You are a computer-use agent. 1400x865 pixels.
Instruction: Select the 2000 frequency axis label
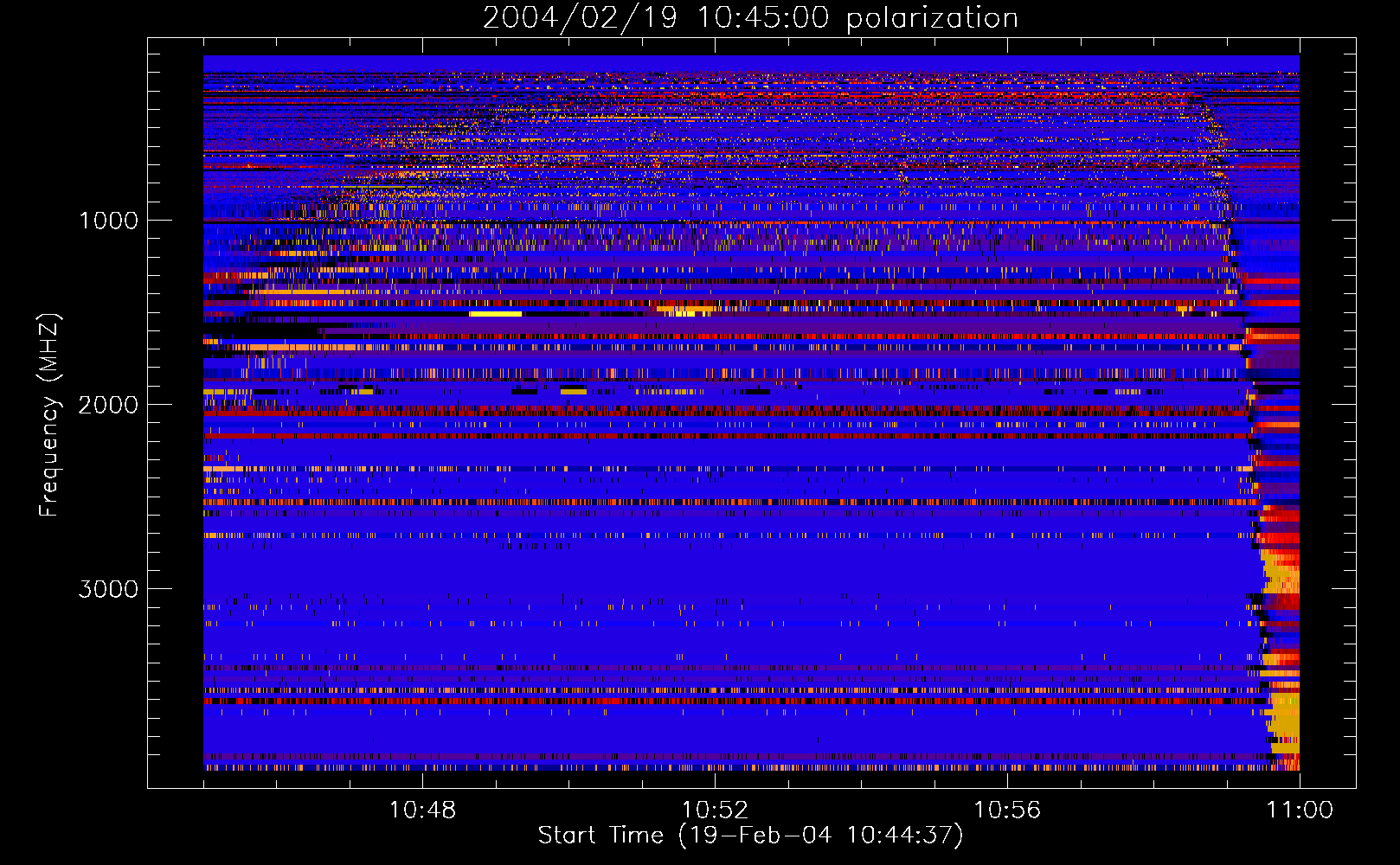click(108, 405)
